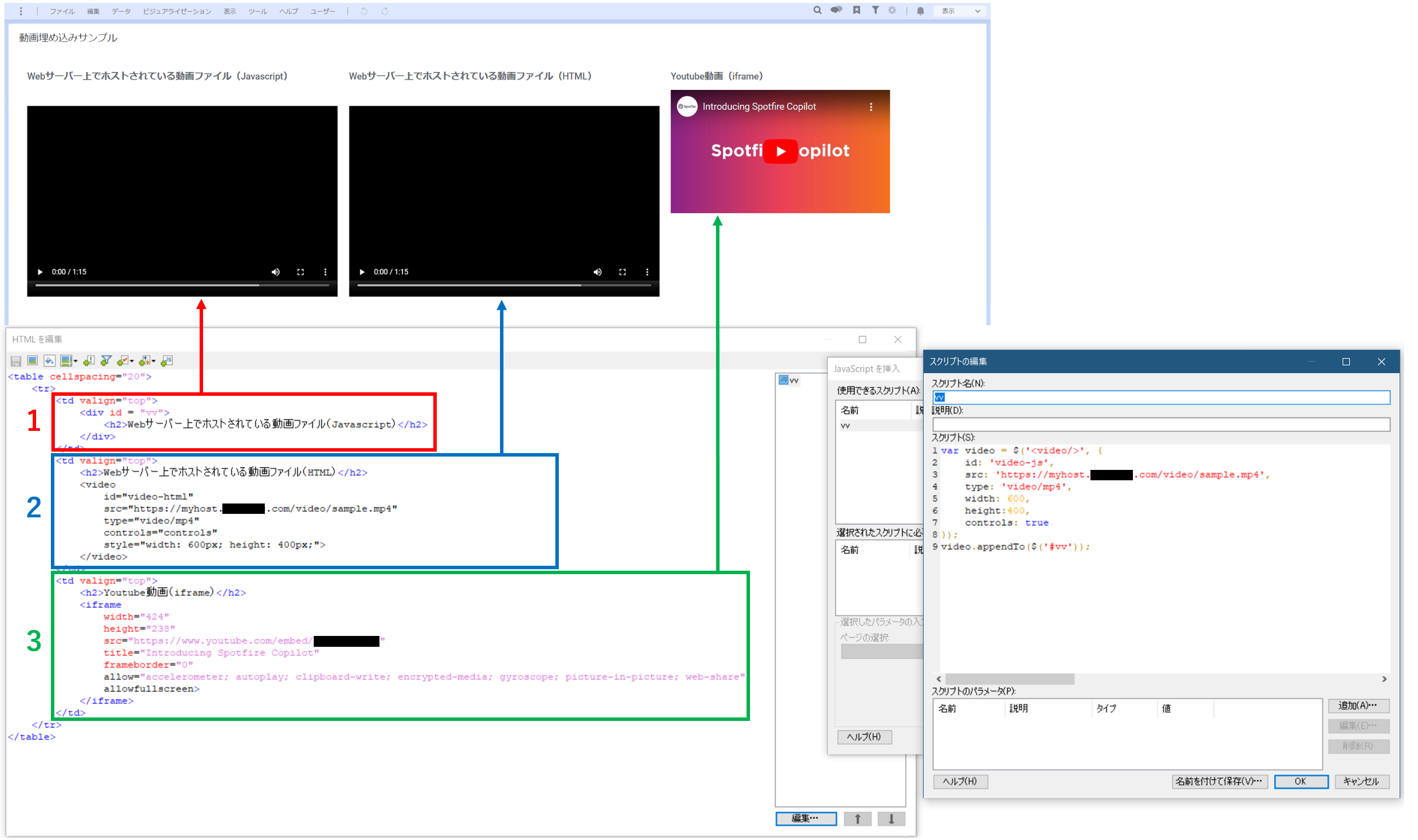This screenshot has width=1418, height=840.
Task: Click the script editor horizontal scrollbar thumb
Action: click(x=1009, y=679)
